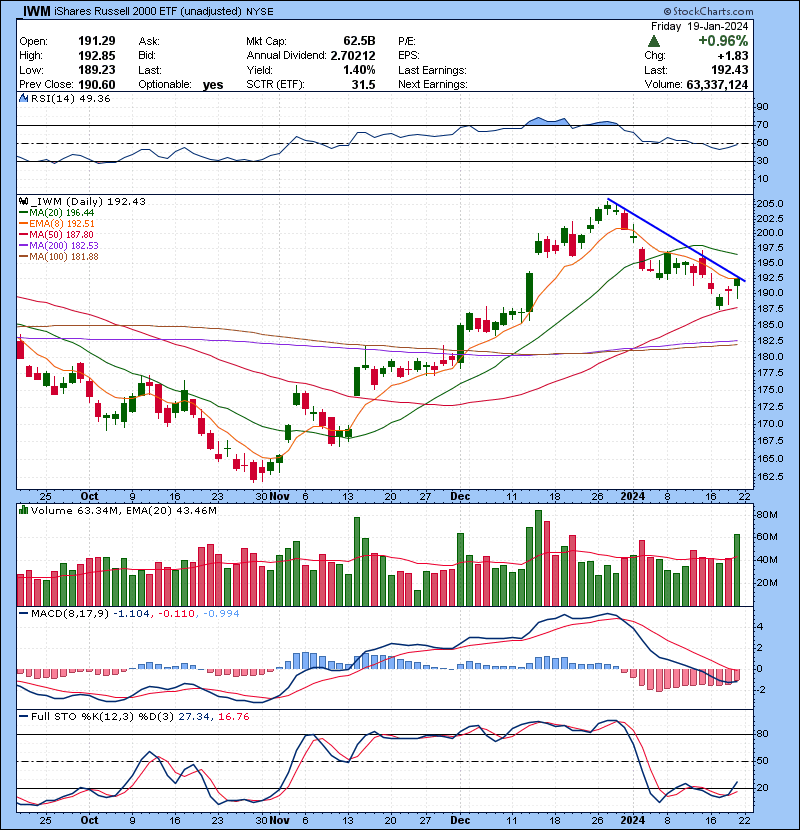800x830 pixels.
Task: Click the High value 192.85
Action: pos(97,55)
